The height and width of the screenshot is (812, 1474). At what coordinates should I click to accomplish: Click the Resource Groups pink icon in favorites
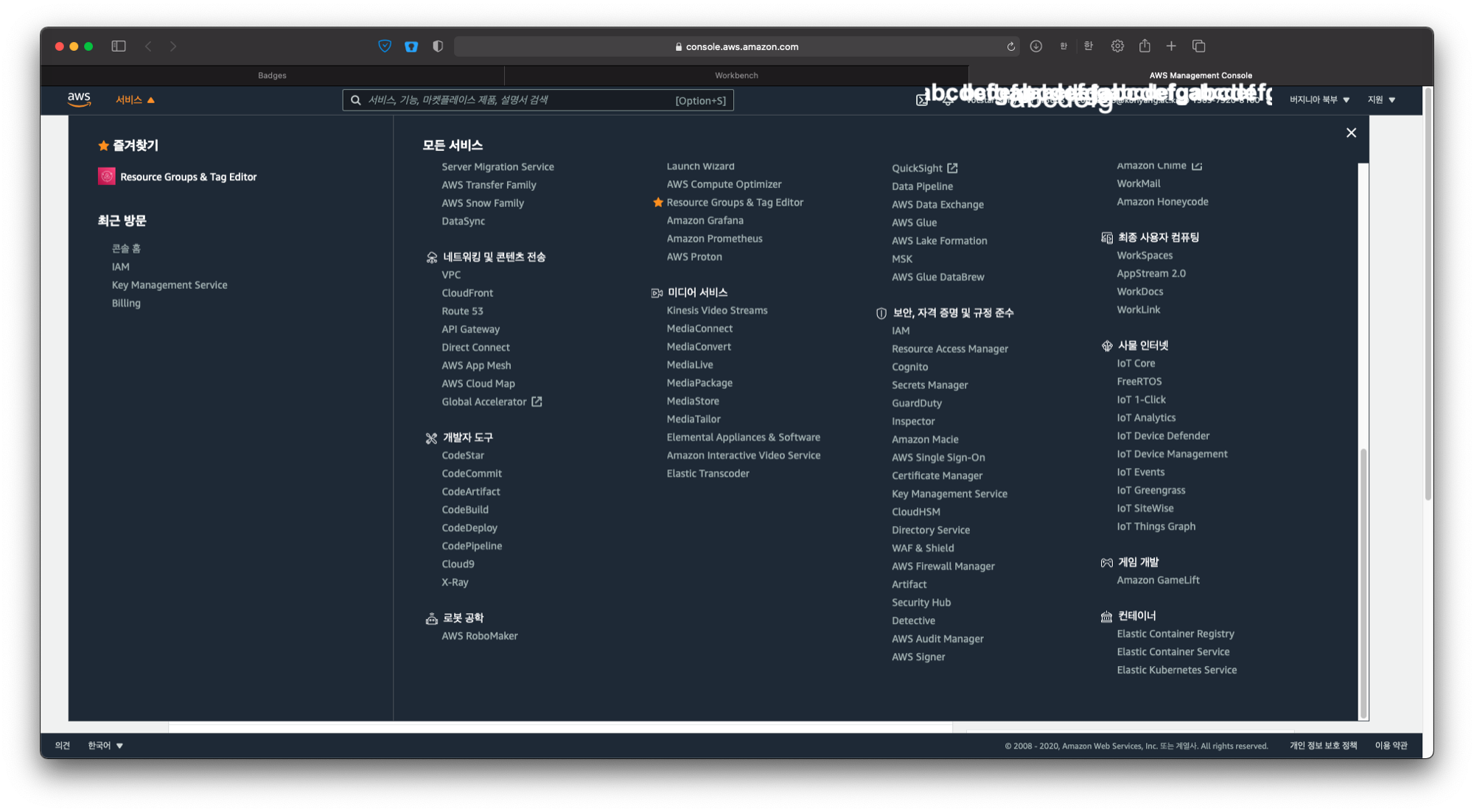pos(107,176)
